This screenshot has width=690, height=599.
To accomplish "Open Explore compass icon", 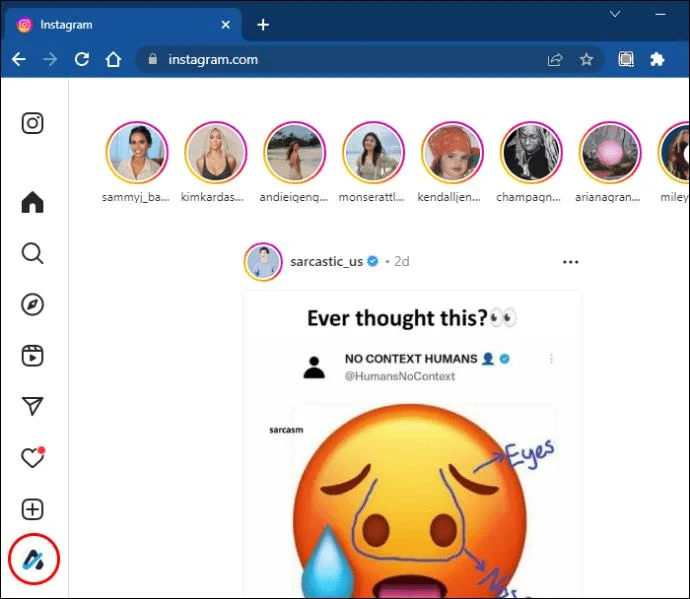I will 33,305.
